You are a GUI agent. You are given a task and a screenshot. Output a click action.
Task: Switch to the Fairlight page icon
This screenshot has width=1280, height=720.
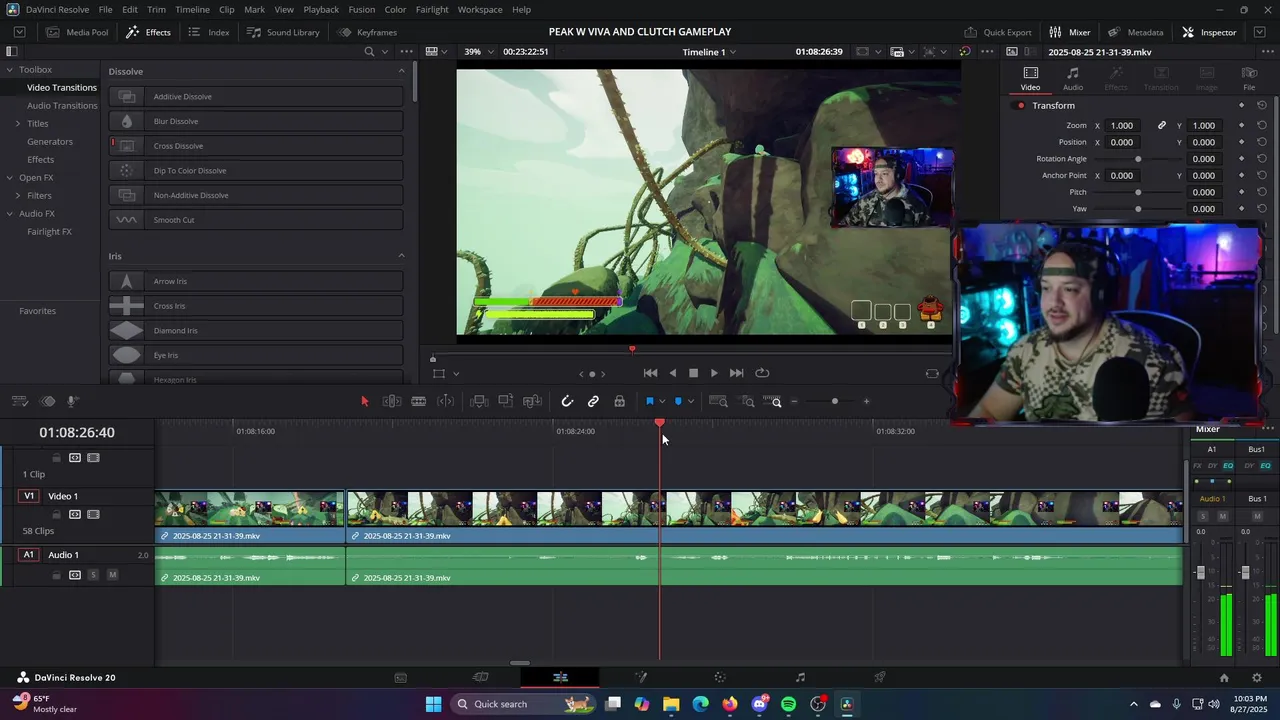point(800,677)
